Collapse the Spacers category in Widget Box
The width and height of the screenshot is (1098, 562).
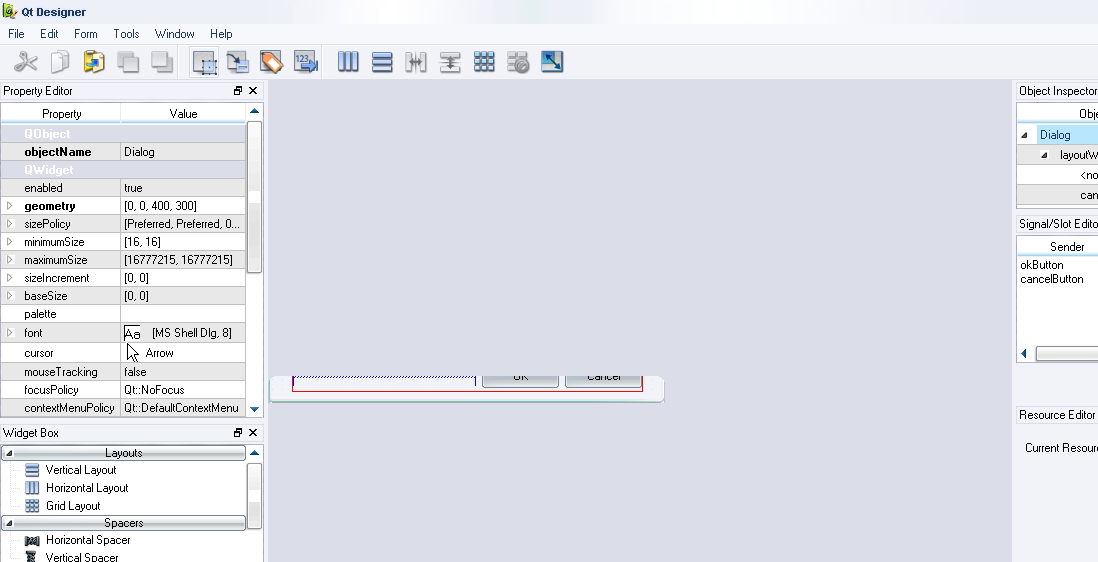coord(9,524)
